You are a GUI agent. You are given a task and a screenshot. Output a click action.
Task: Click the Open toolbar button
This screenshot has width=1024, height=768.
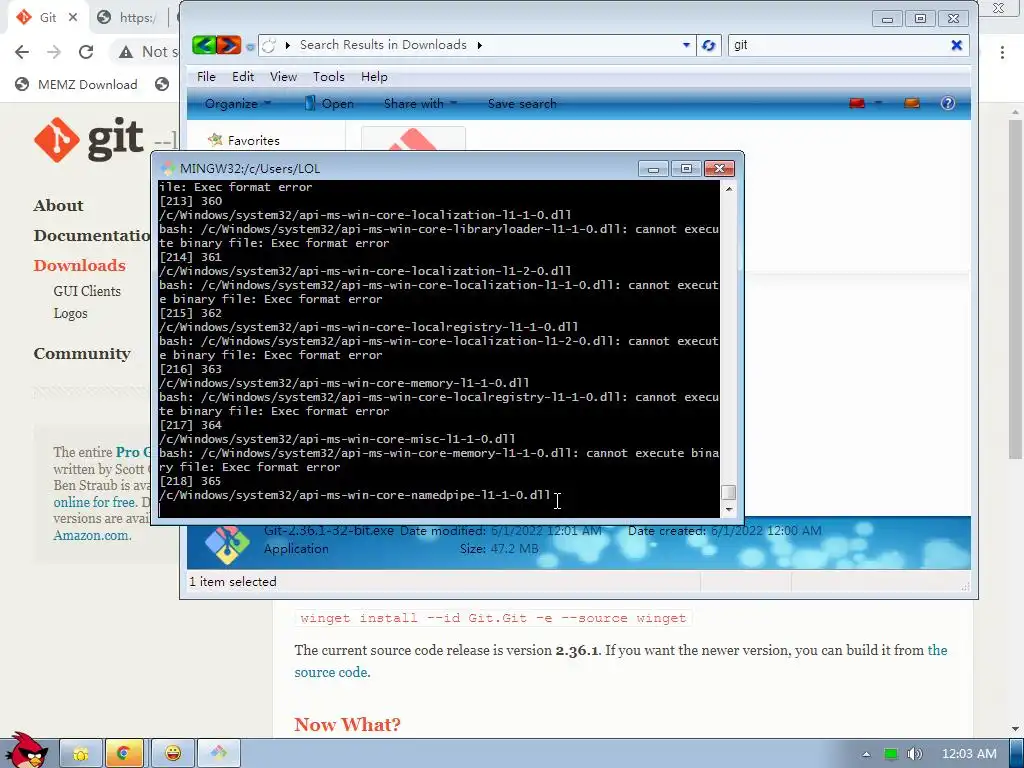(330, 103)
